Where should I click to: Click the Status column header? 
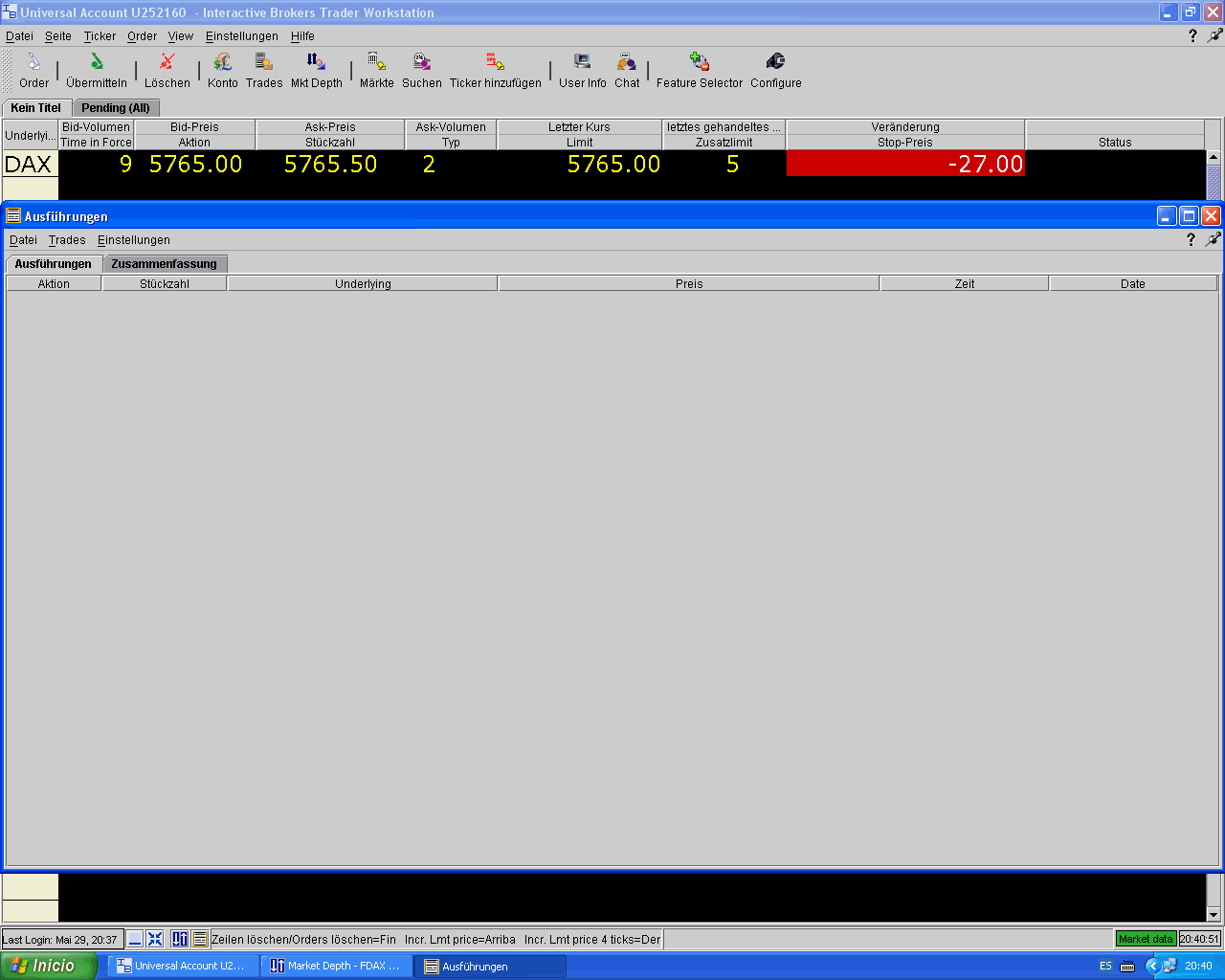click(x=1115, y=142)
